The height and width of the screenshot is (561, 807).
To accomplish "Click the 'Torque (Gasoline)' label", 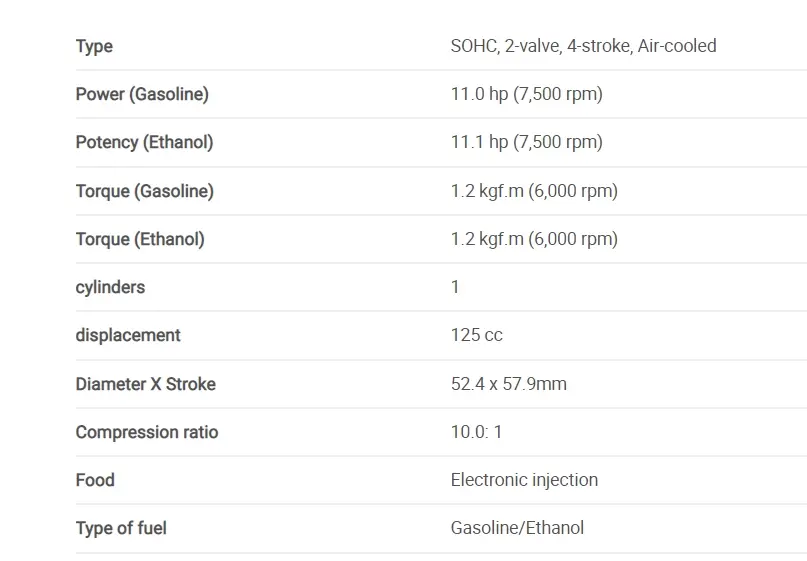I will click(x=145, y=191).
